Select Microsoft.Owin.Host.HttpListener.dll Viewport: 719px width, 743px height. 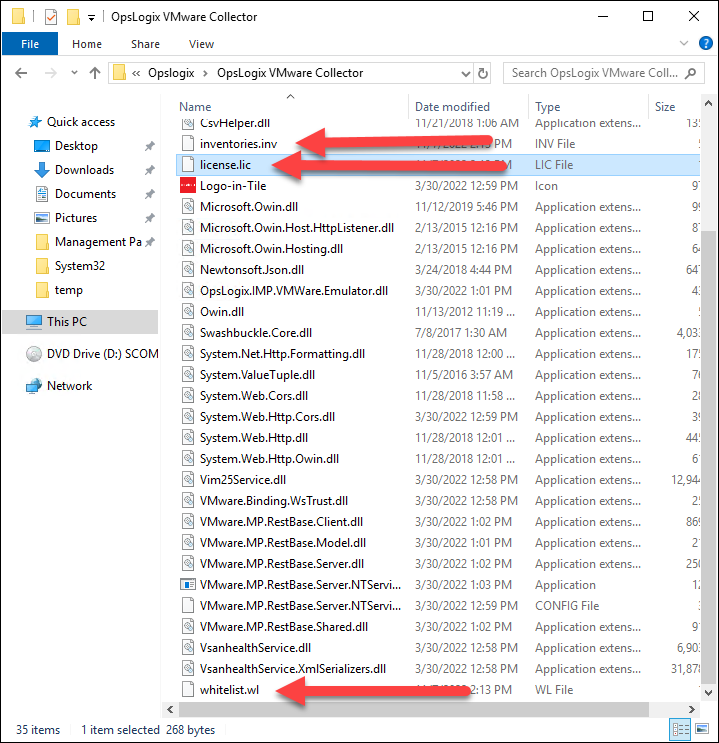(297, 228)
